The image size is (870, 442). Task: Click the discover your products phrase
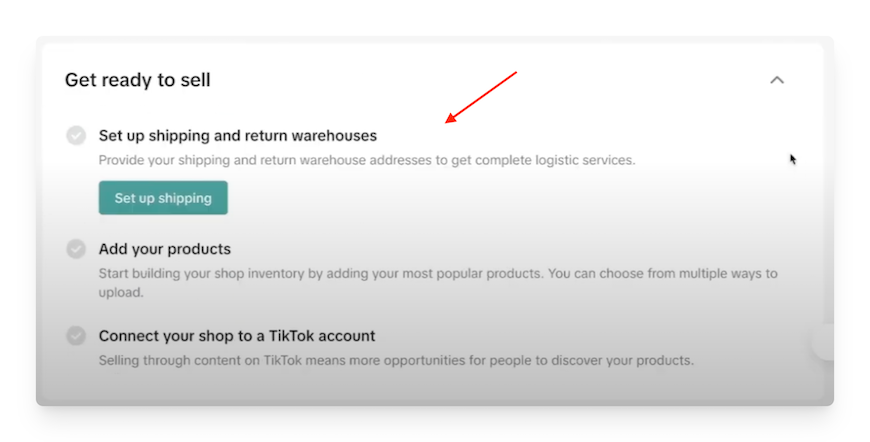coord(621,360)
